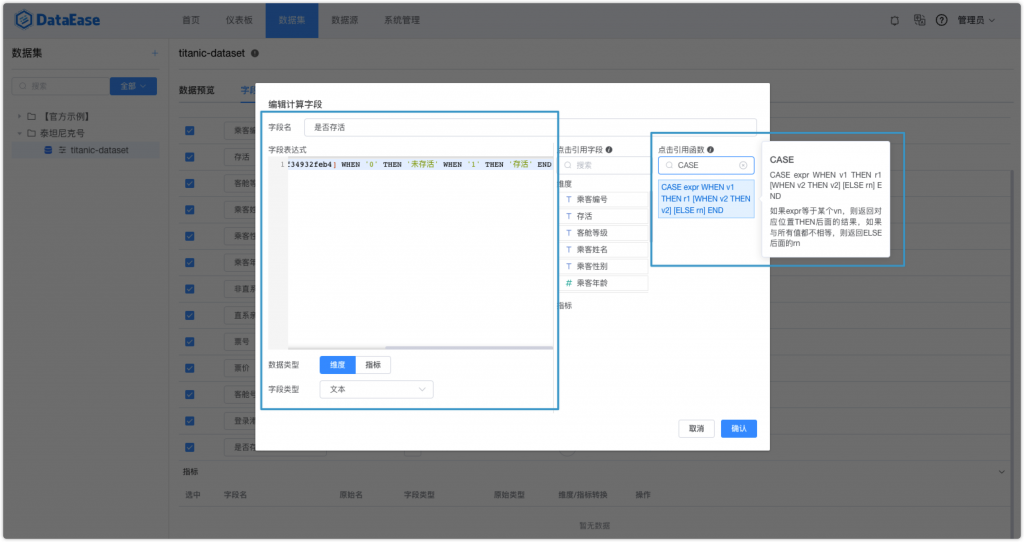Click the folder icon of 泰坦尼克号

tap(31, 133)
